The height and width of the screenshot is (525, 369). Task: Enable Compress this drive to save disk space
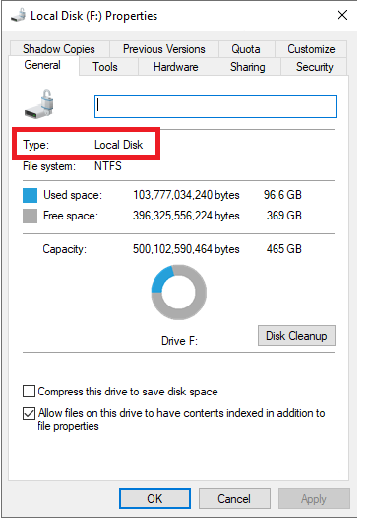point(29,391)
